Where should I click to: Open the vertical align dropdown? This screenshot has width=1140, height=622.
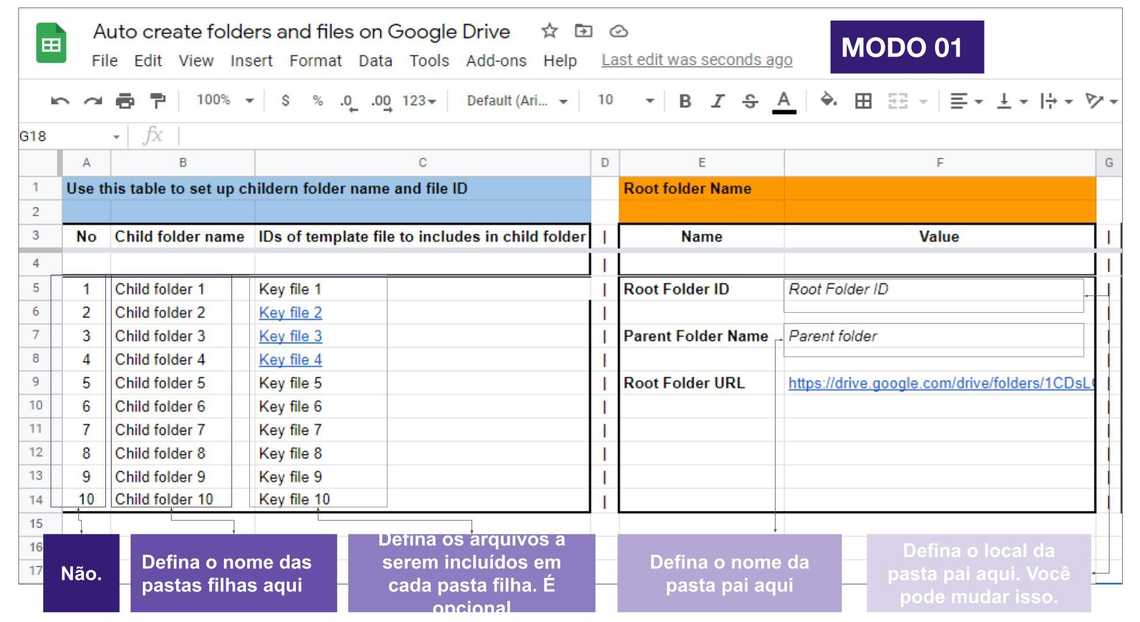coord(1011,101)
